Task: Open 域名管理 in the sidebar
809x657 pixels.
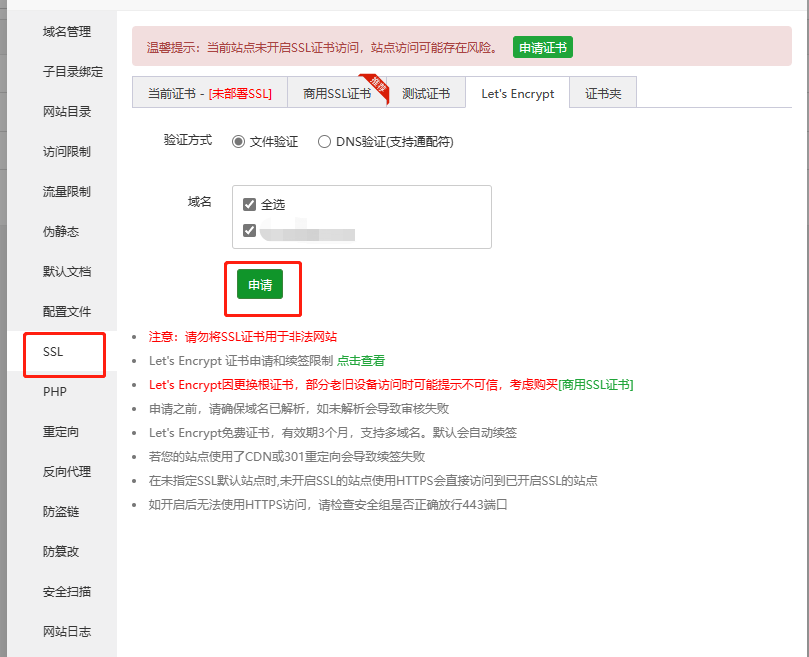Action: pos(66,32)
